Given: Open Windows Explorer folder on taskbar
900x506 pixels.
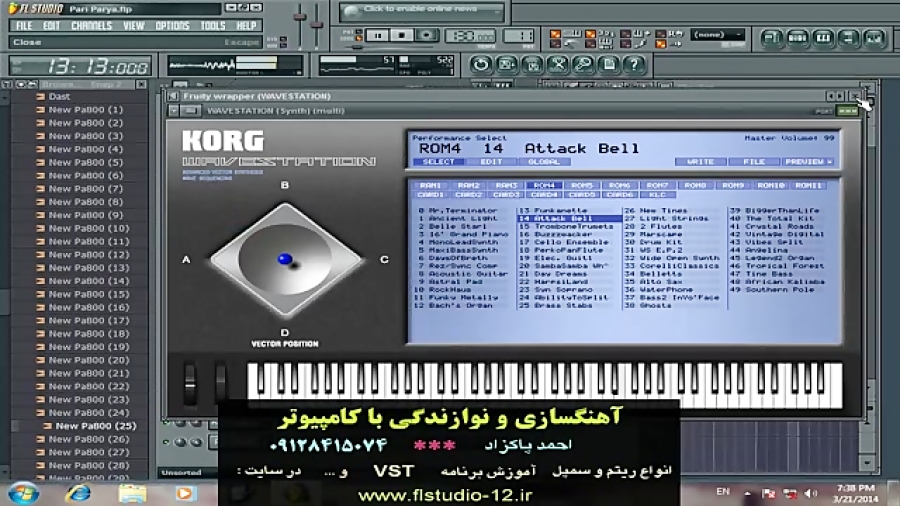Looking at the screenshot, I should (132, 493).
